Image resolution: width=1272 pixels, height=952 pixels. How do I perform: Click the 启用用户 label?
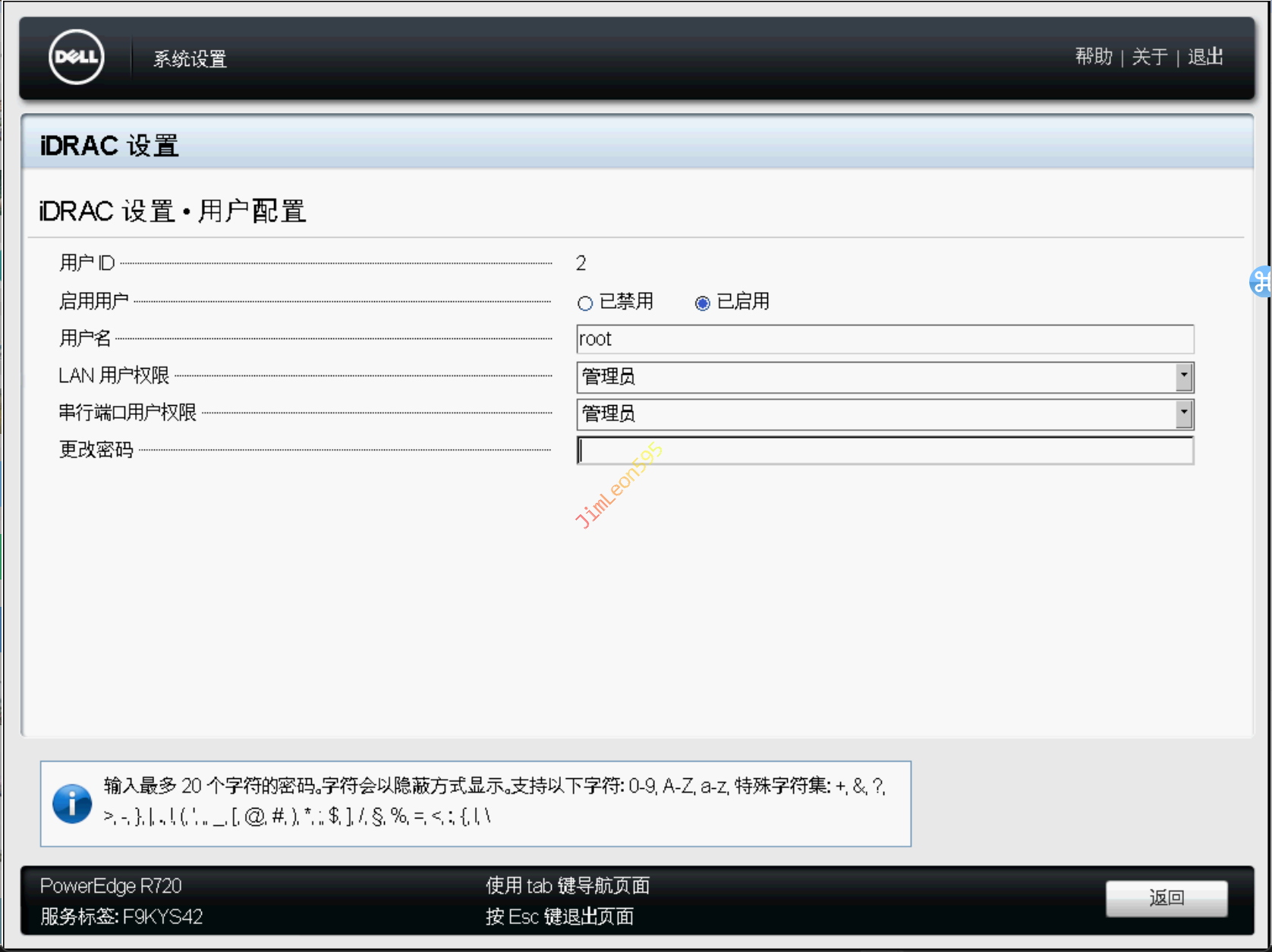click(94, 301)
